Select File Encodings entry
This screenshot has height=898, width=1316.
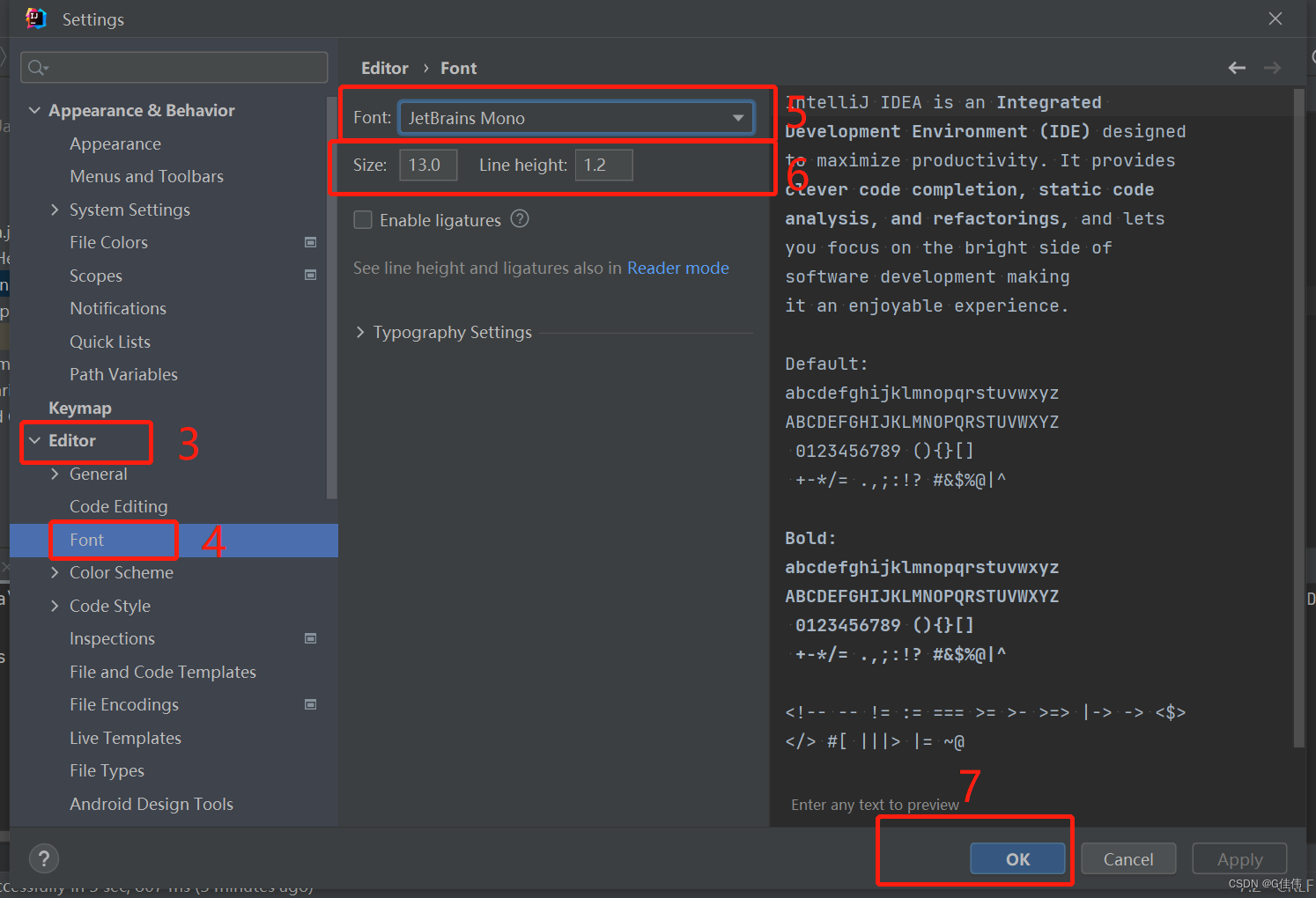click(x=124, y=704)
